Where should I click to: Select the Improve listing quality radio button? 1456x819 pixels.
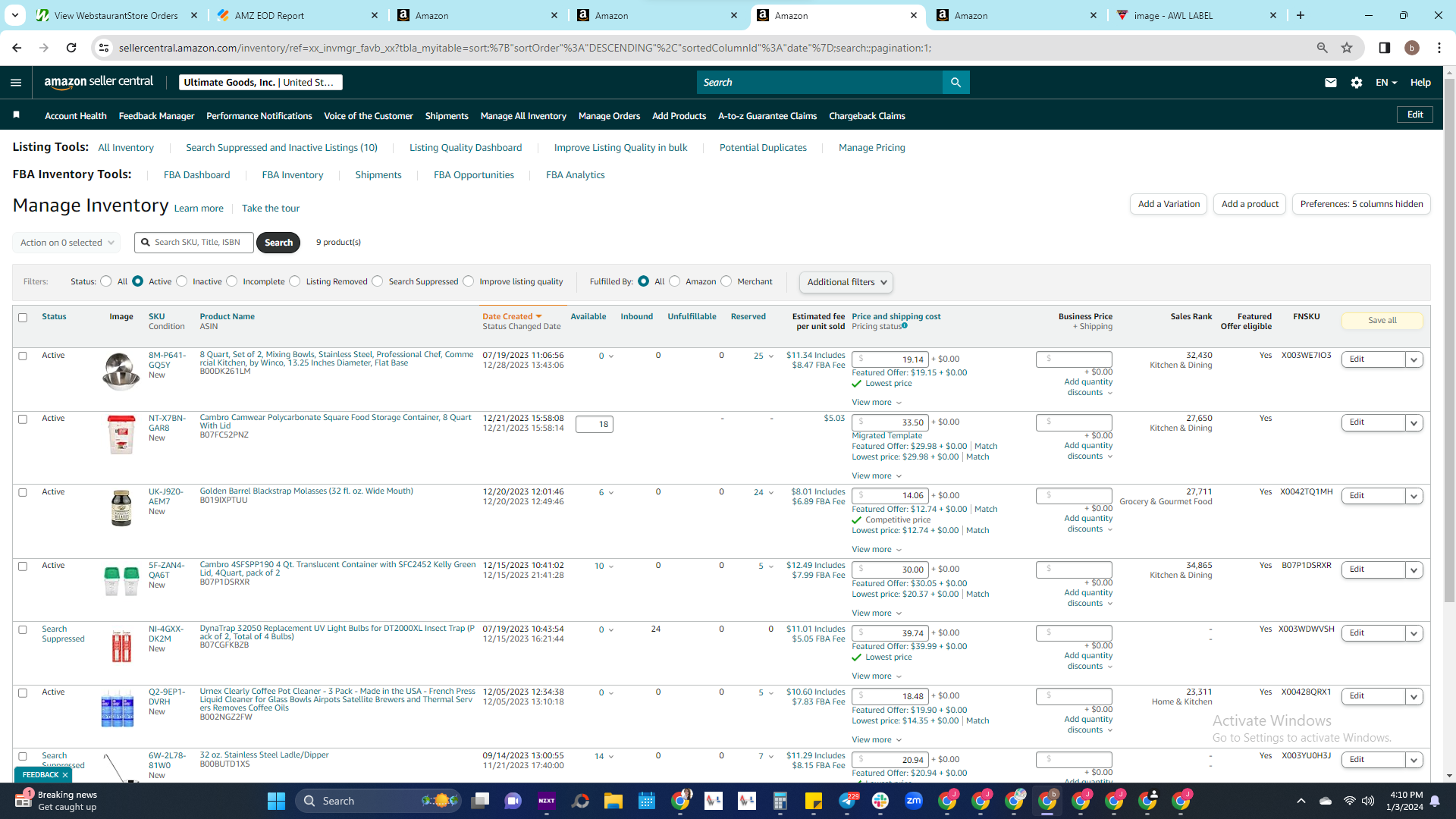click(x=469, y=281)
